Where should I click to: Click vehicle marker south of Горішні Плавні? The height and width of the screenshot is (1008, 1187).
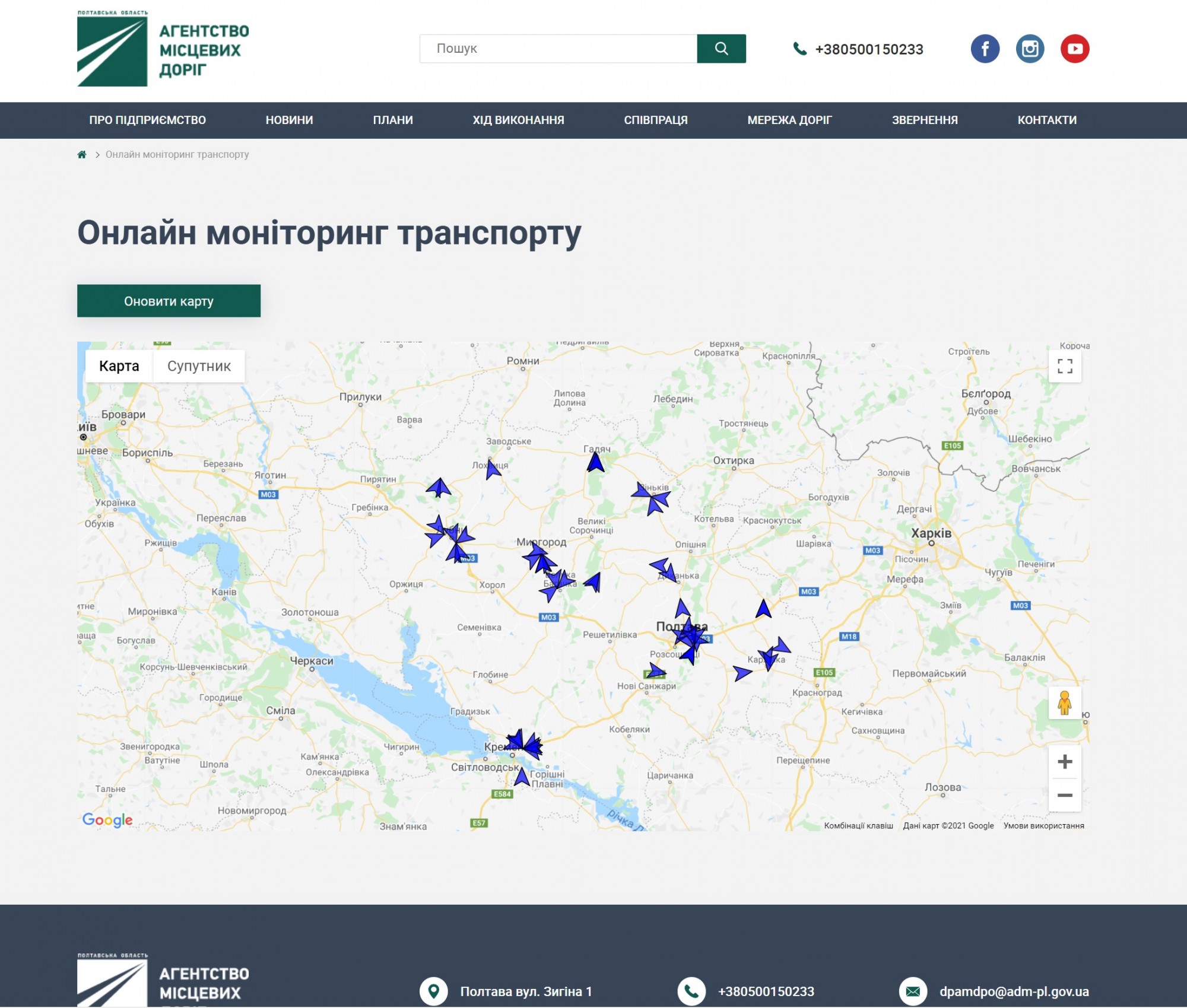click(522, 777)
